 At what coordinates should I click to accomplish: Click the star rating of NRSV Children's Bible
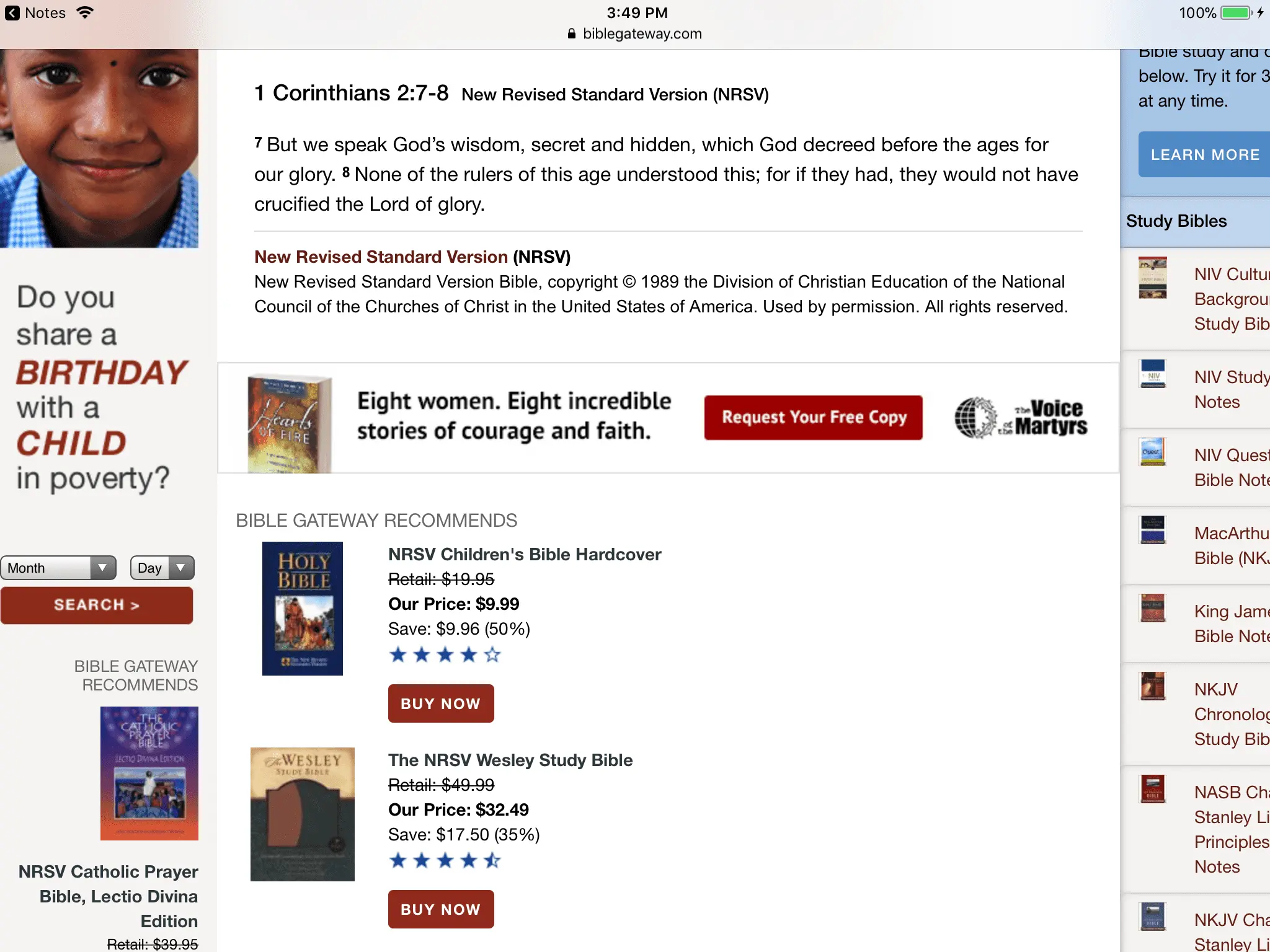[445, 654]
